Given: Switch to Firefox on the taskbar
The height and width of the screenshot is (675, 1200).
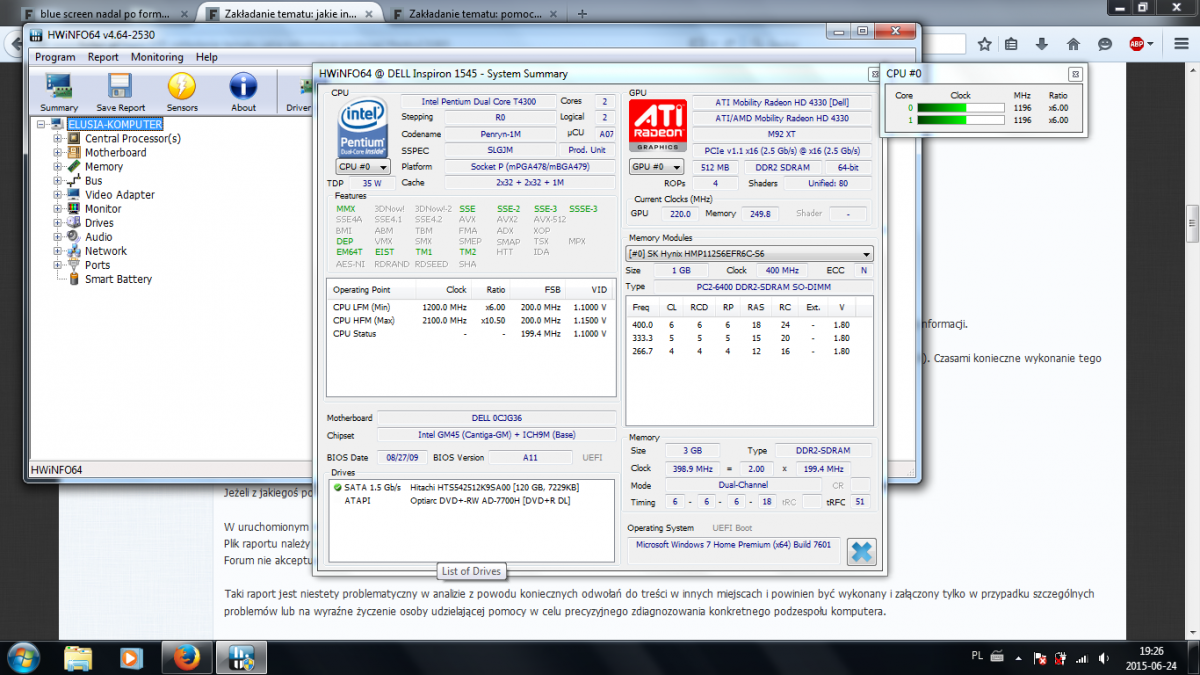Looking at the screenshot, I should click(x=185, y=657).
